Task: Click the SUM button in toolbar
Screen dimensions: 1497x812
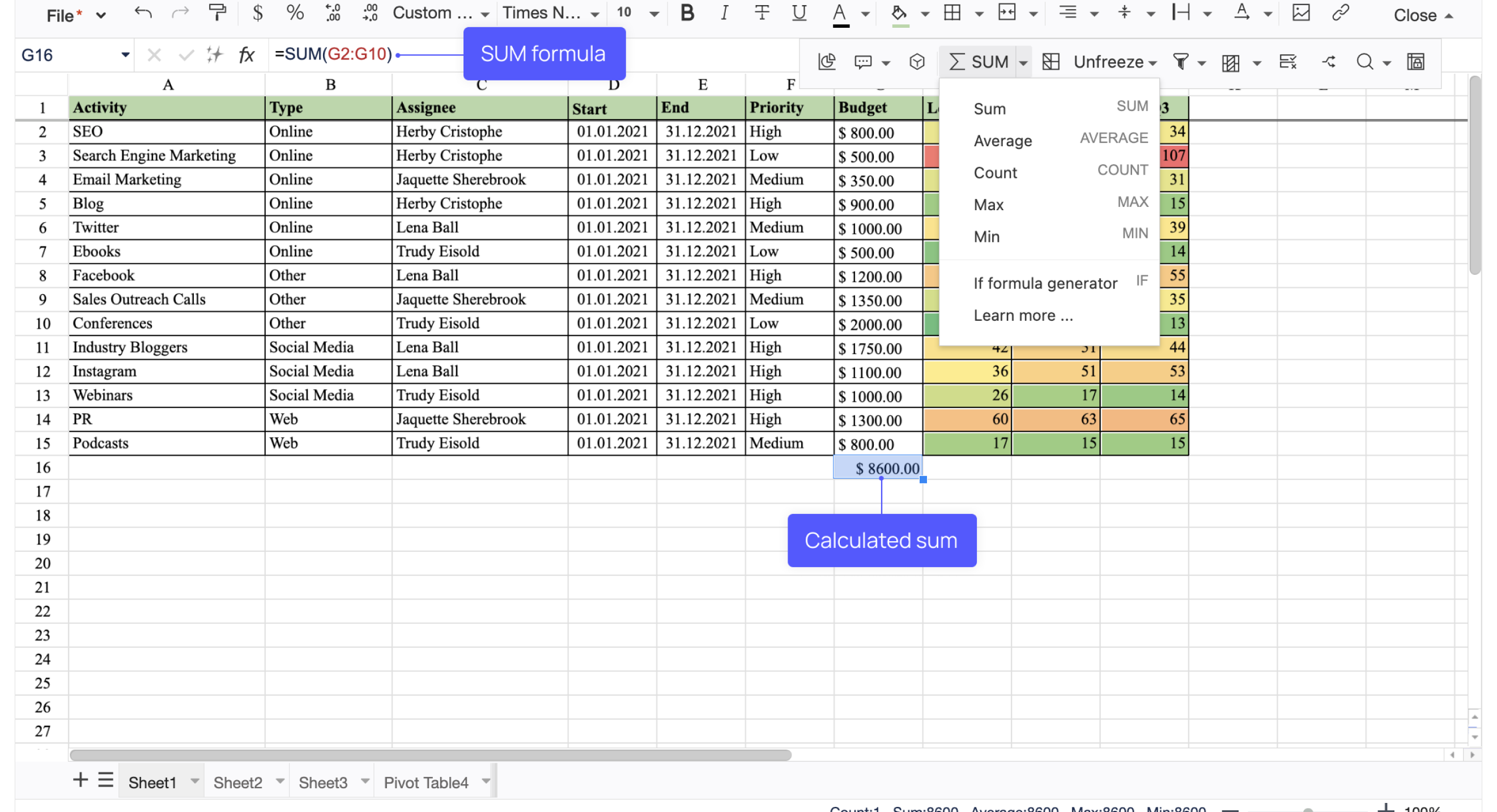Action: tap(979, 62)
